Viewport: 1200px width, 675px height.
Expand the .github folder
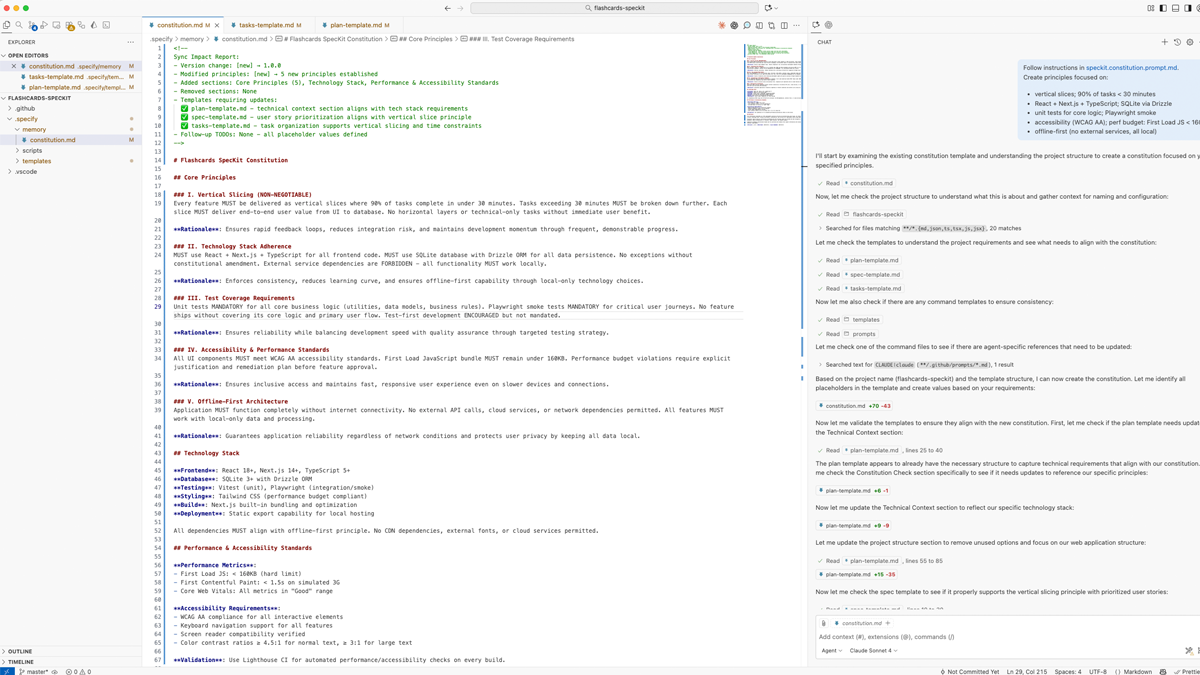tap(25, 108)
